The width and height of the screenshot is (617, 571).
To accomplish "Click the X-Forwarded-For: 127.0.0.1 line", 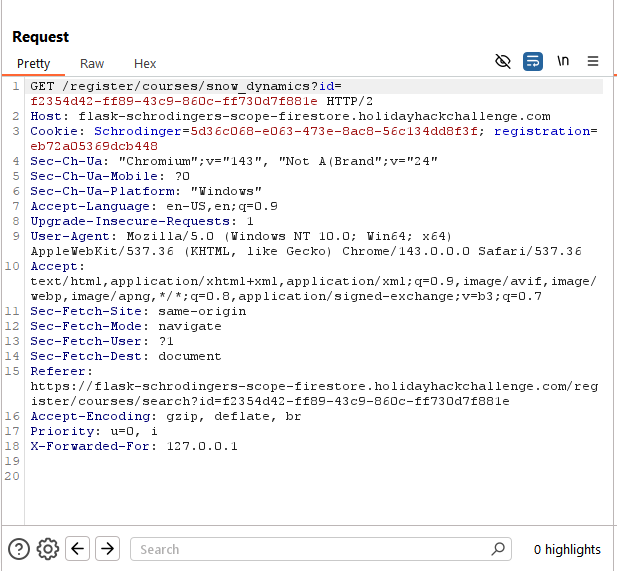I will pyautogui.click(x=134, y=446).
